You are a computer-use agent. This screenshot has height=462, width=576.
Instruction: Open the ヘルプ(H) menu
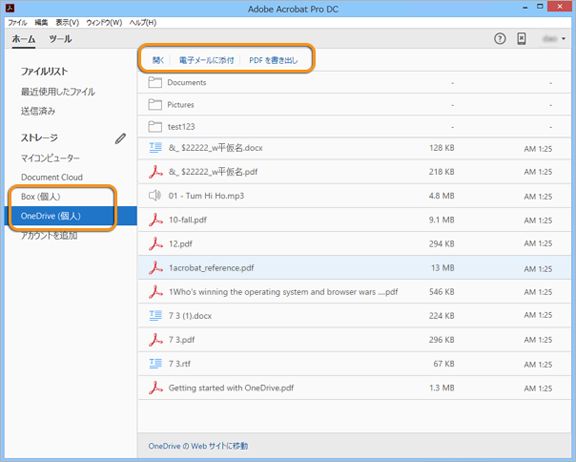(x=143, y=23)
